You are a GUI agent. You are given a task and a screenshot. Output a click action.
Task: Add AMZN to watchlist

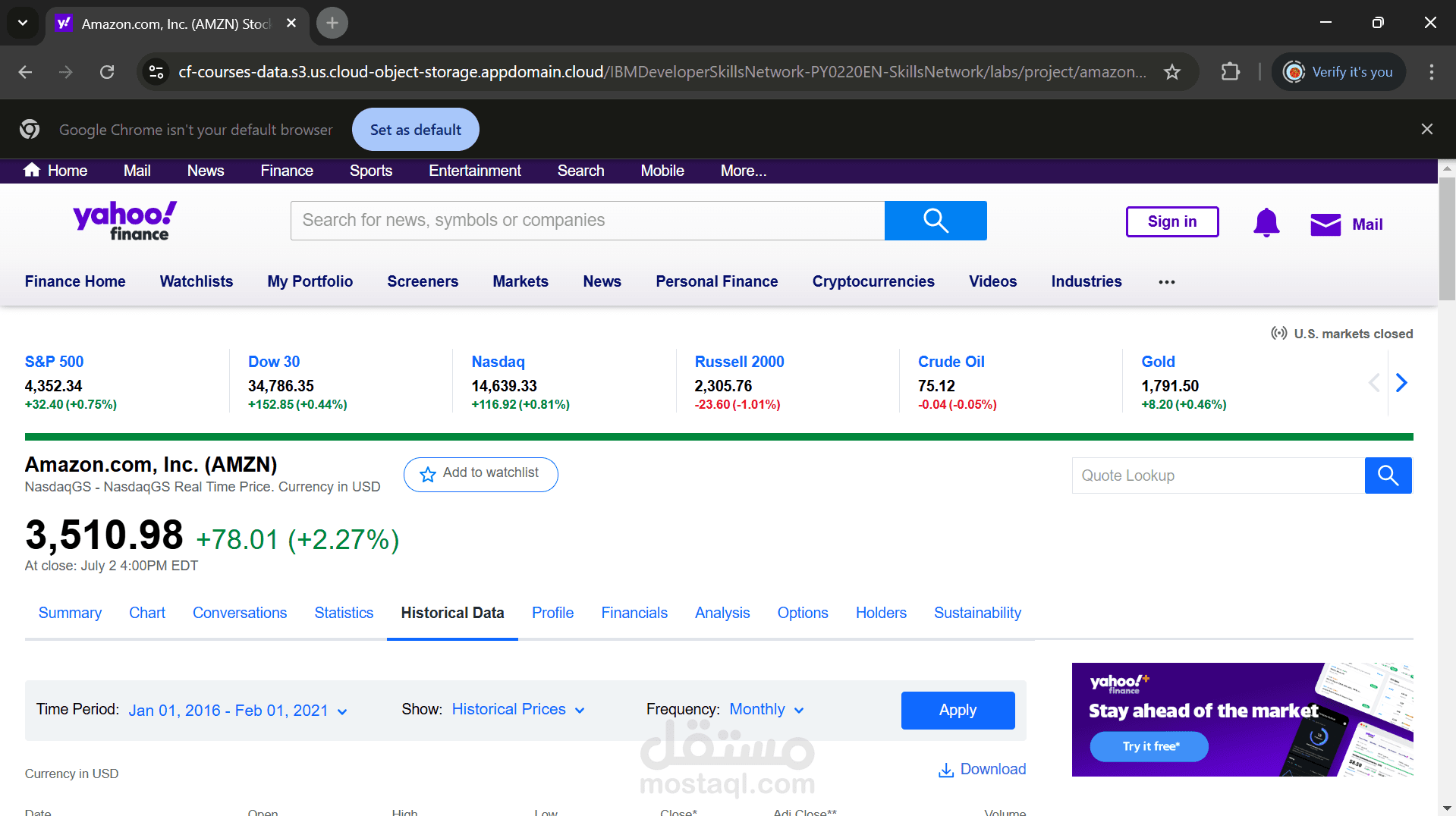481,475
